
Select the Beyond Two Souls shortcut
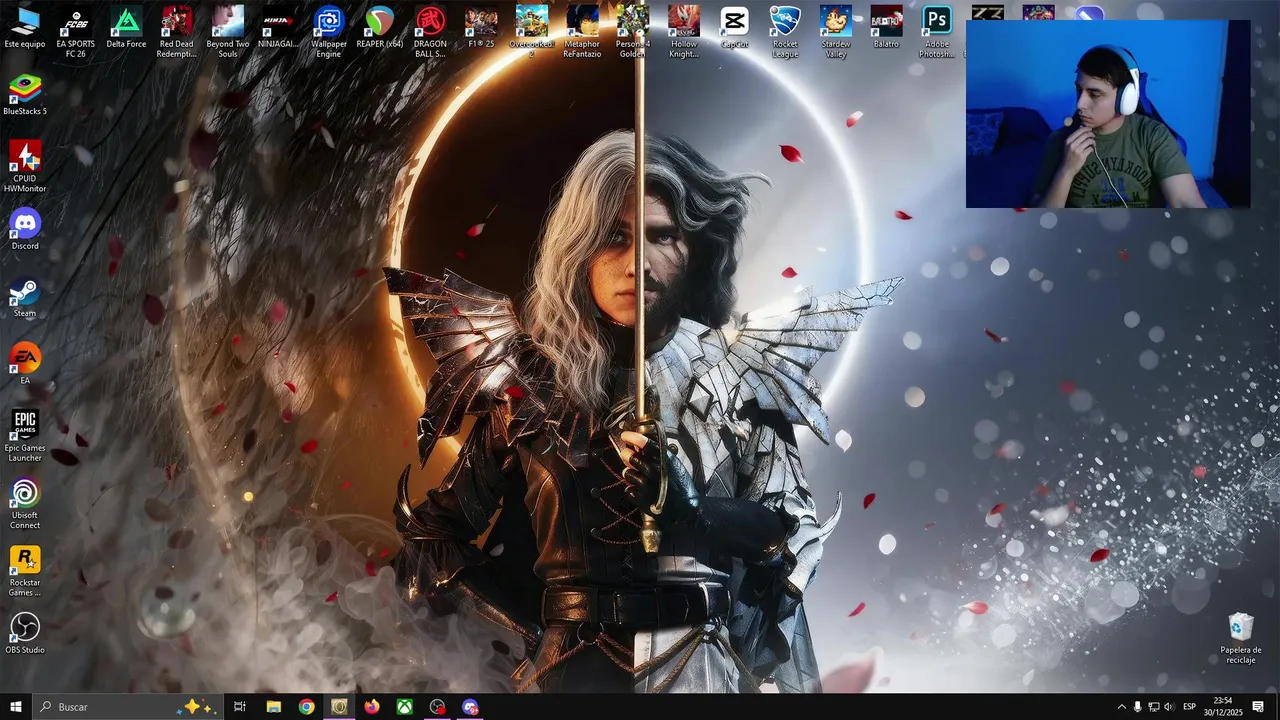(228, 32)
